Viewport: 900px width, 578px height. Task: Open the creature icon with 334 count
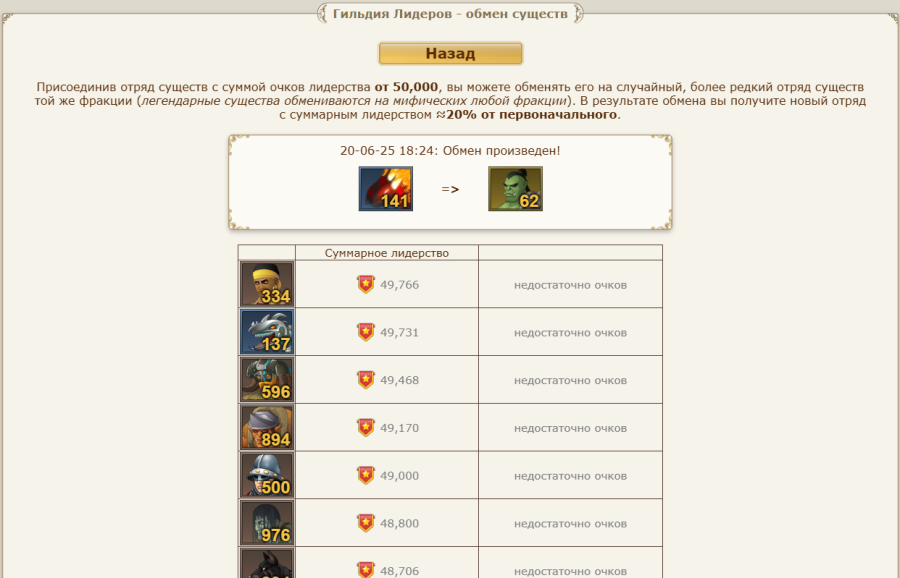pyautogui.click(x=267, y=284)
